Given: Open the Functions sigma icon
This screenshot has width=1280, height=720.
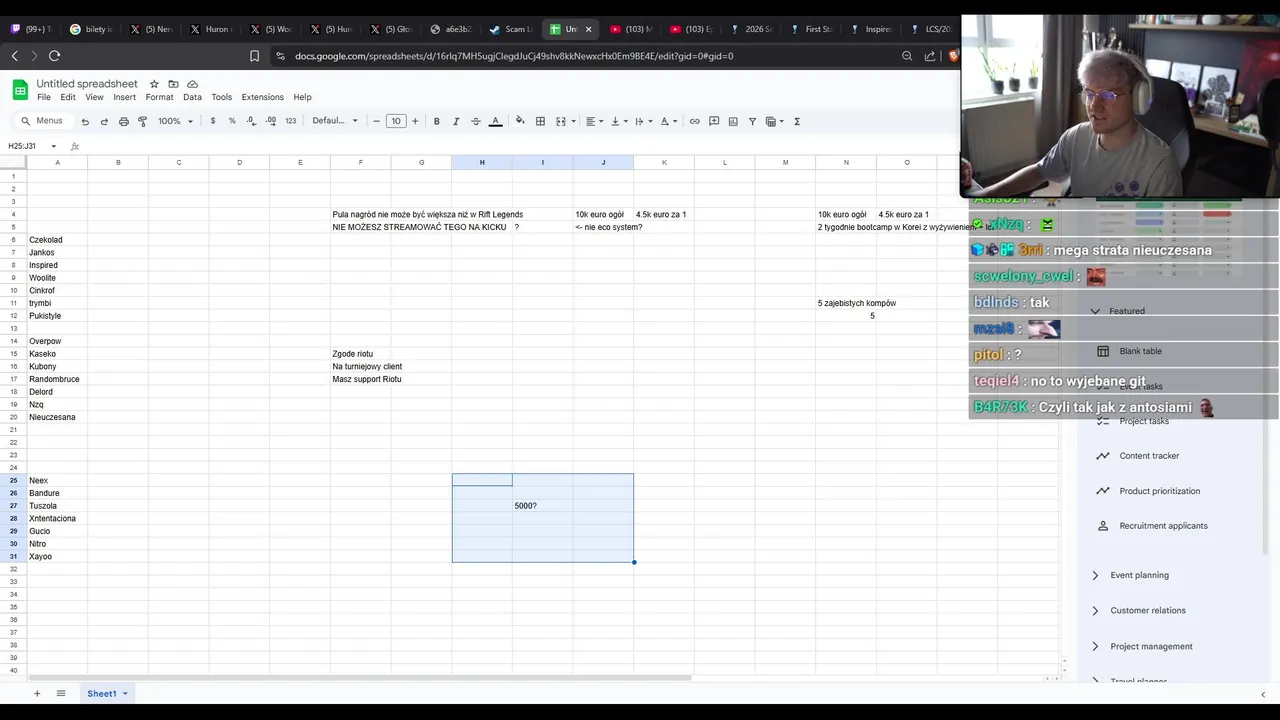Looking at the screenshot, I should coord(797,121).
